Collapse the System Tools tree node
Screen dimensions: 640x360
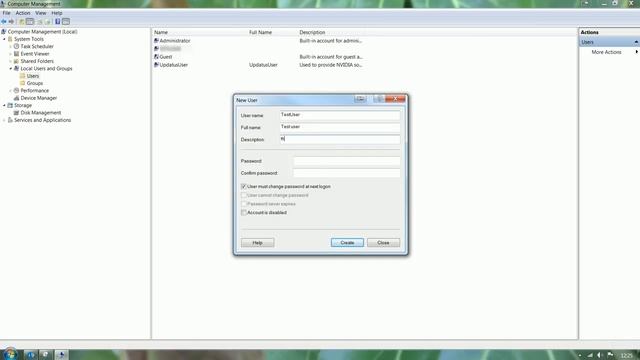pos(4,39)
